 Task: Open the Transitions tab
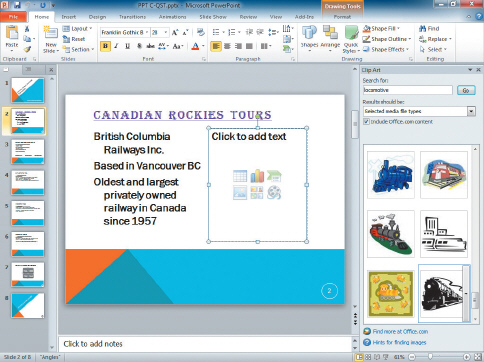tap(132, 17)
